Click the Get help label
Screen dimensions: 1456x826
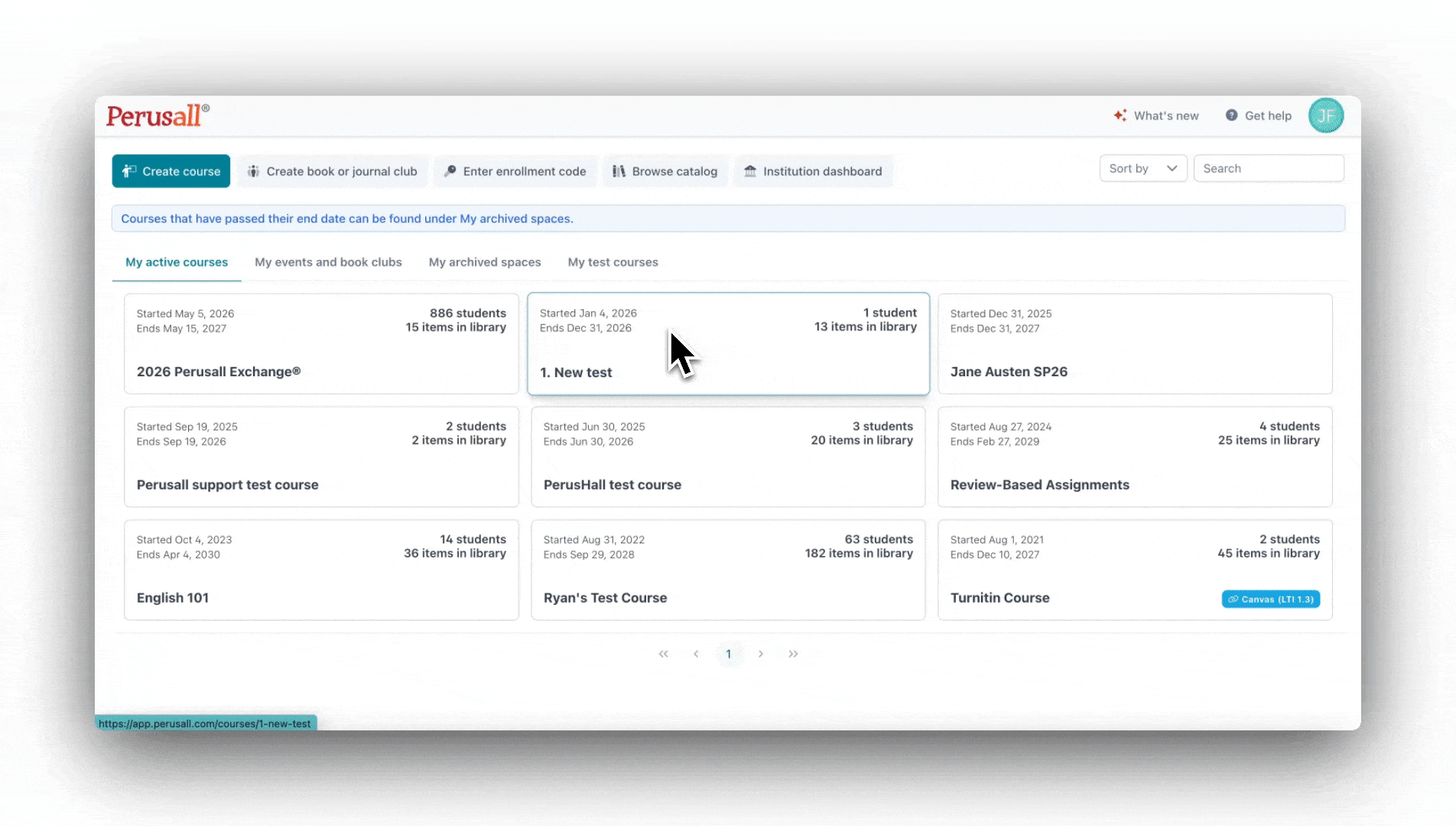1268,115
